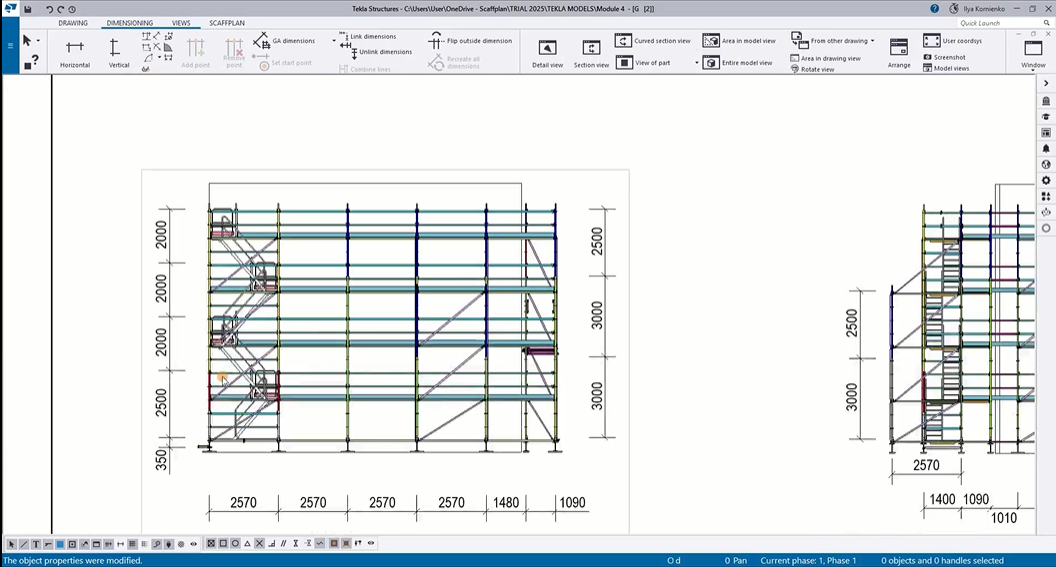The image size is (1056, 567).
Task: Click From other drawing
Action: click(x=830, y=40)
